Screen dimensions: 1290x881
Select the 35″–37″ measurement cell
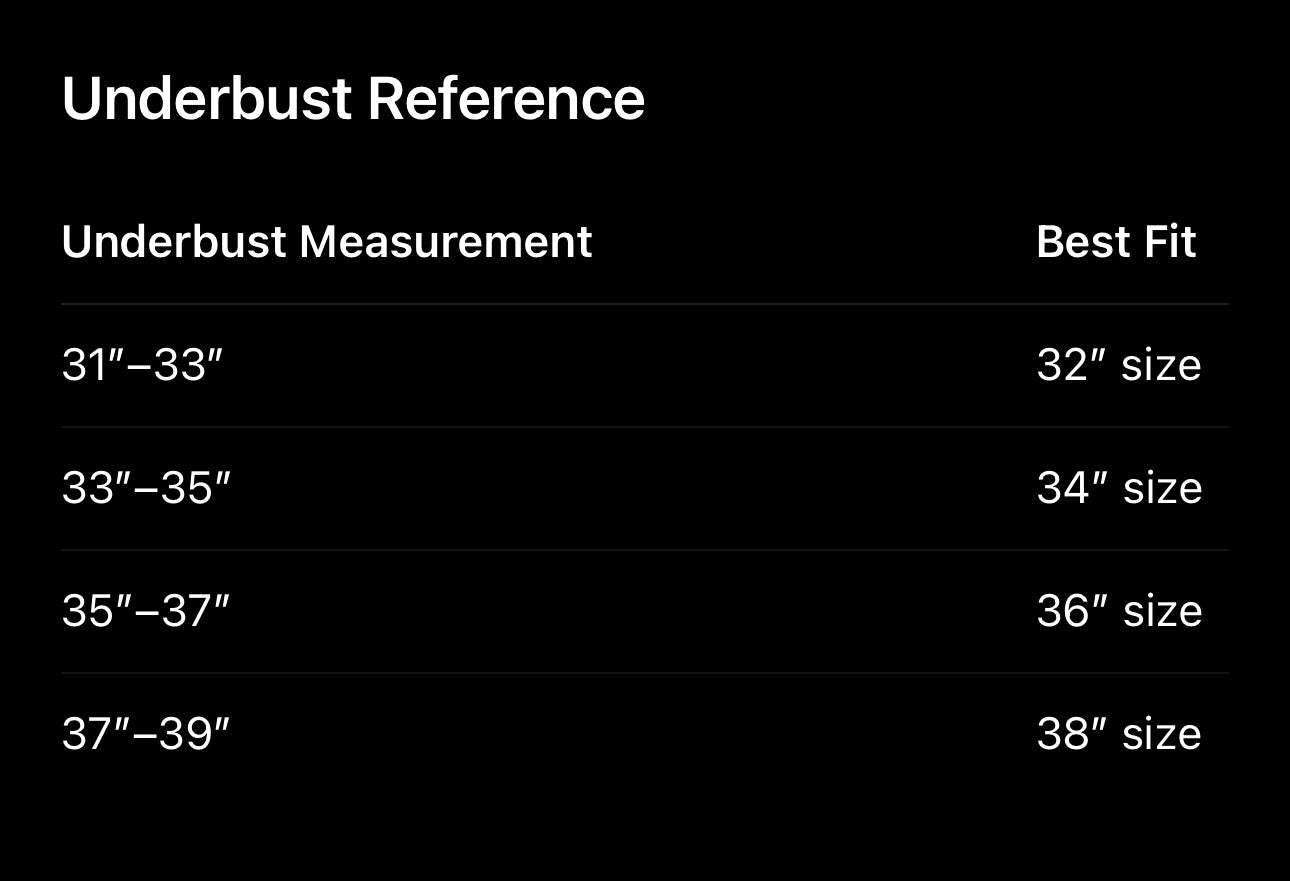tap(146, 611)
